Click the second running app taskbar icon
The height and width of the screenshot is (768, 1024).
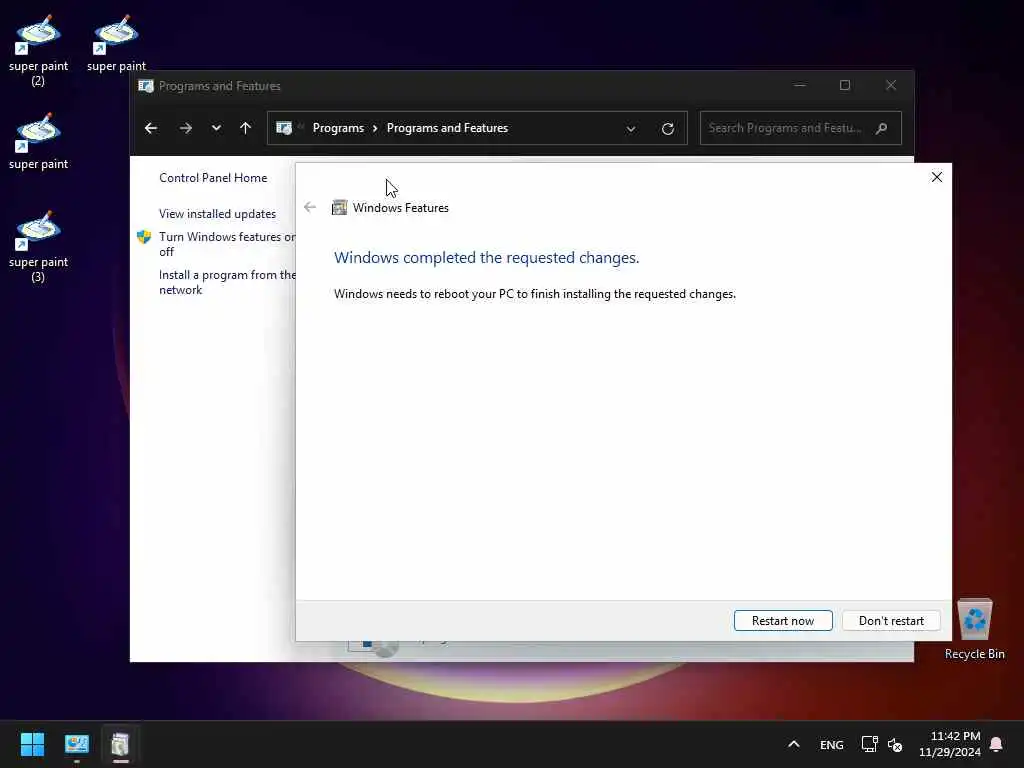click(x=120, y=744)
